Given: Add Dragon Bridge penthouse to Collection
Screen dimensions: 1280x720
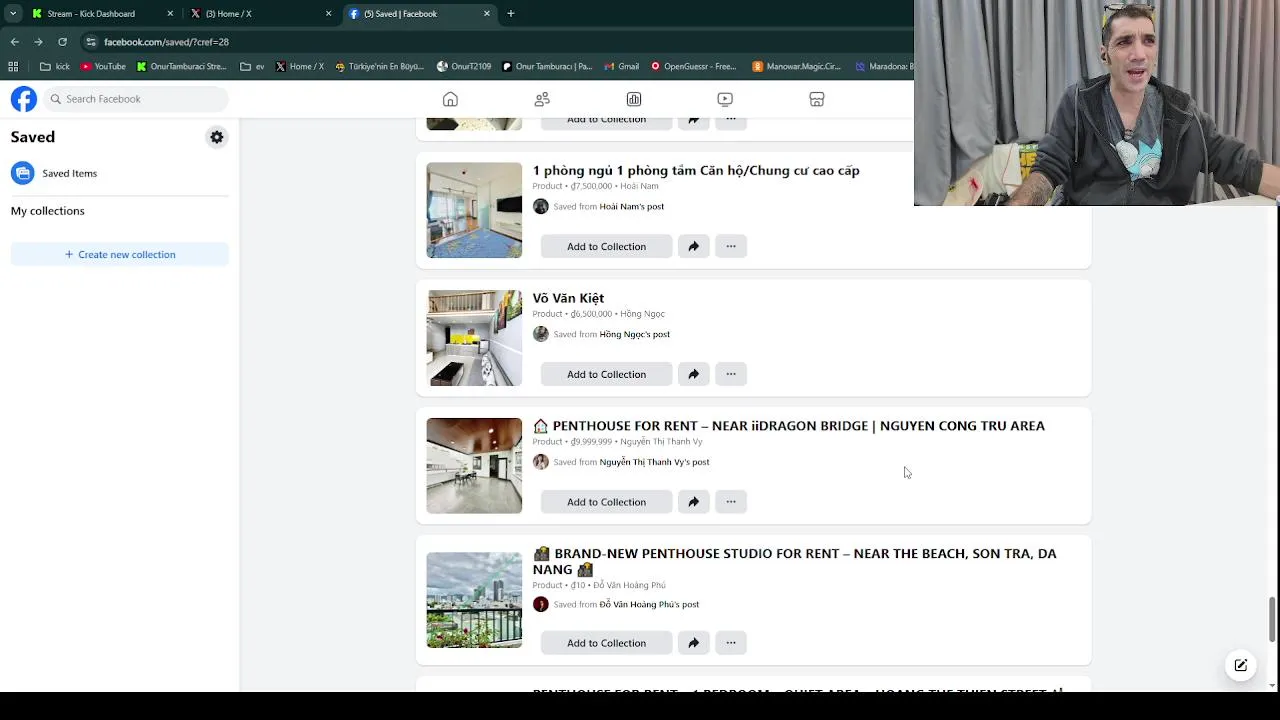Looking at the screenshot, I should [x=606, y=502].
